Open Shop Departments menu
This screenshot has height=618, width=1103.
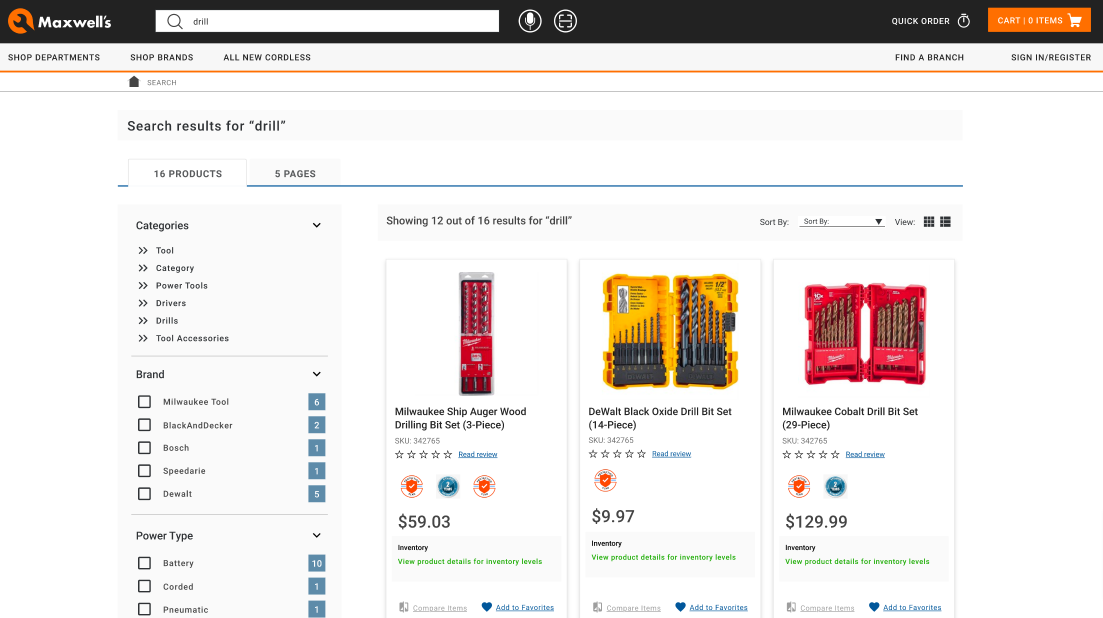(x=54, y=58)
